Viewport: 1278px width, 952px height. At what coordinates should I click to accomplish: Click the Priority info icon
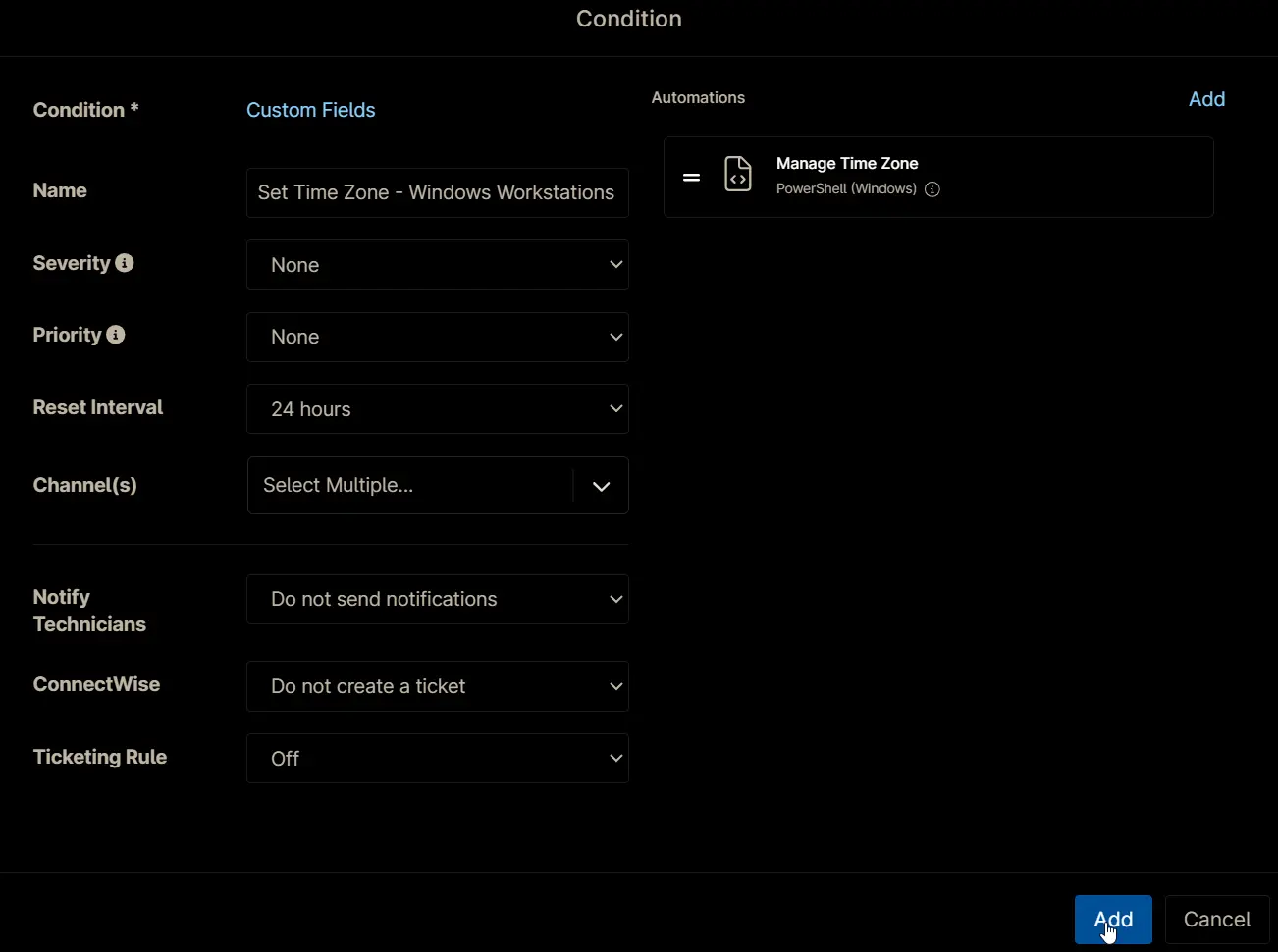coord(116,335)
